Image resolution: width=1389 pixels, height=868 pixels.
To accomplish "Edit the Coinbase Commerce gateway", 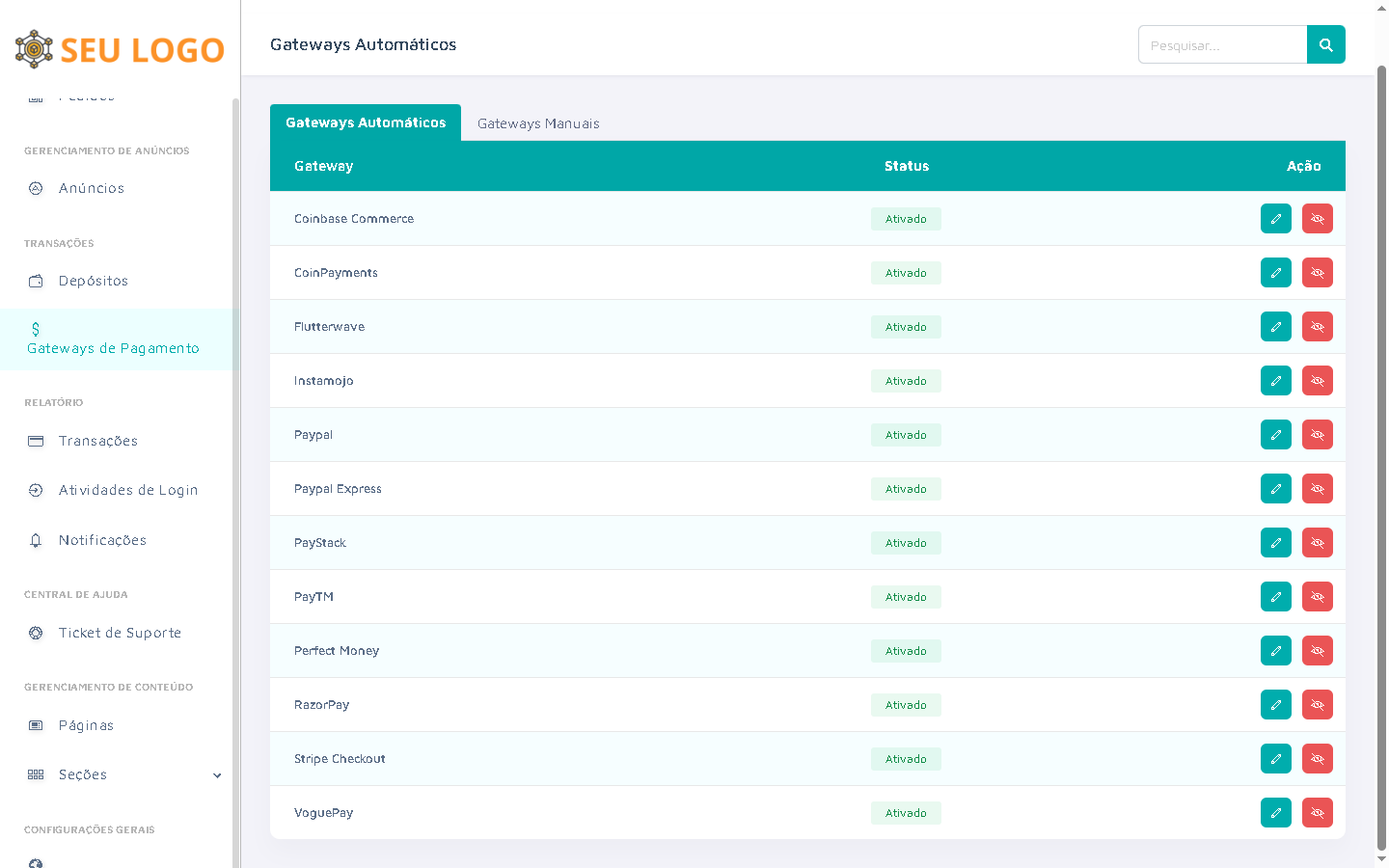I will pos(1275,219).
